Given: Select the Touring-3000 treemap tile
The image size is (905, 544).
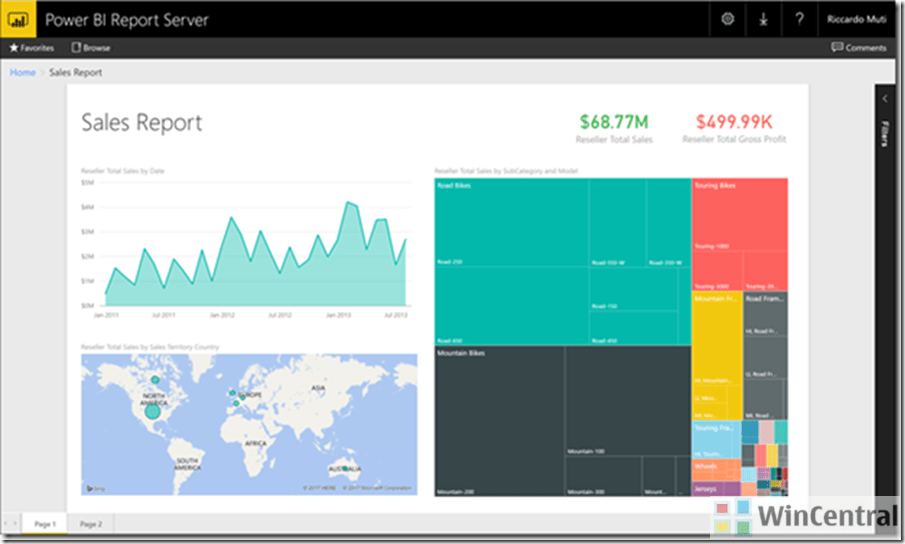Looking at the screenshot, I should coord(717,271).
